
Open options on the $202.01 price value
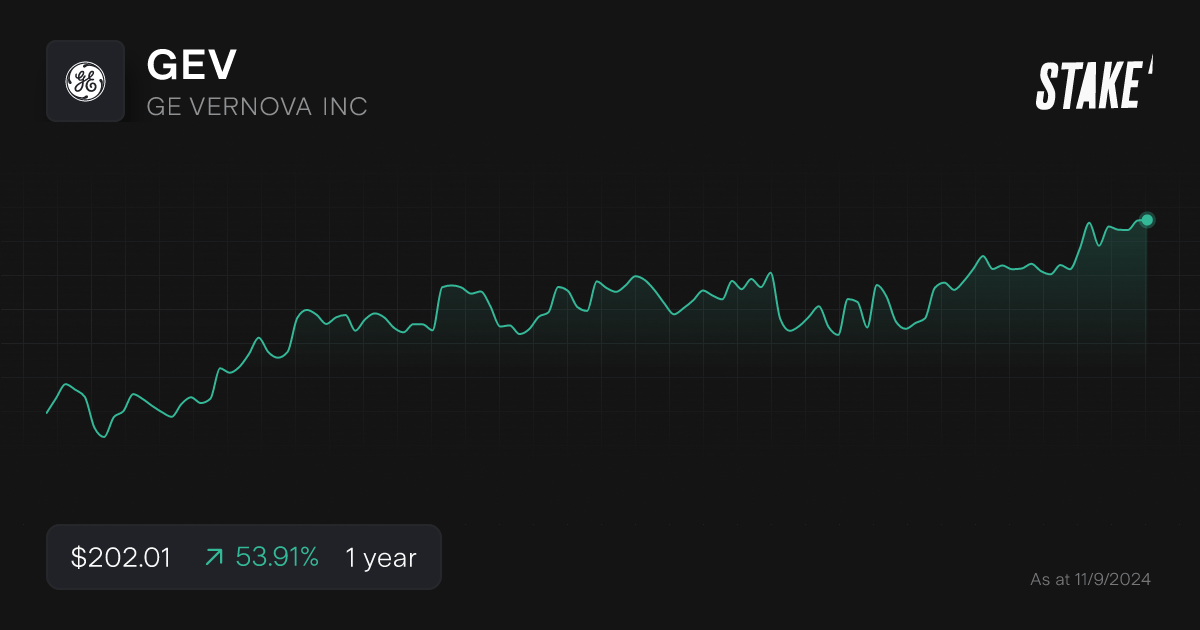(x=120, y=557)
